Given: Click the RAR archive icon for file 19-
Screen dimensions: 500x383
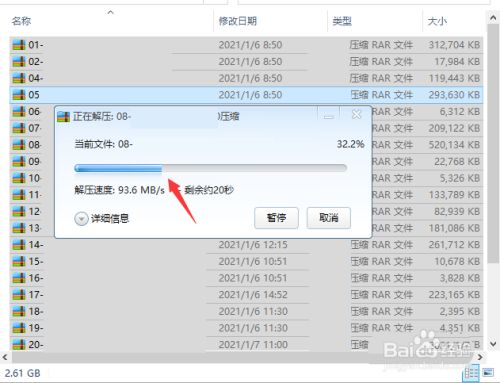Looking at the screenshot, I should coord(19,328).
